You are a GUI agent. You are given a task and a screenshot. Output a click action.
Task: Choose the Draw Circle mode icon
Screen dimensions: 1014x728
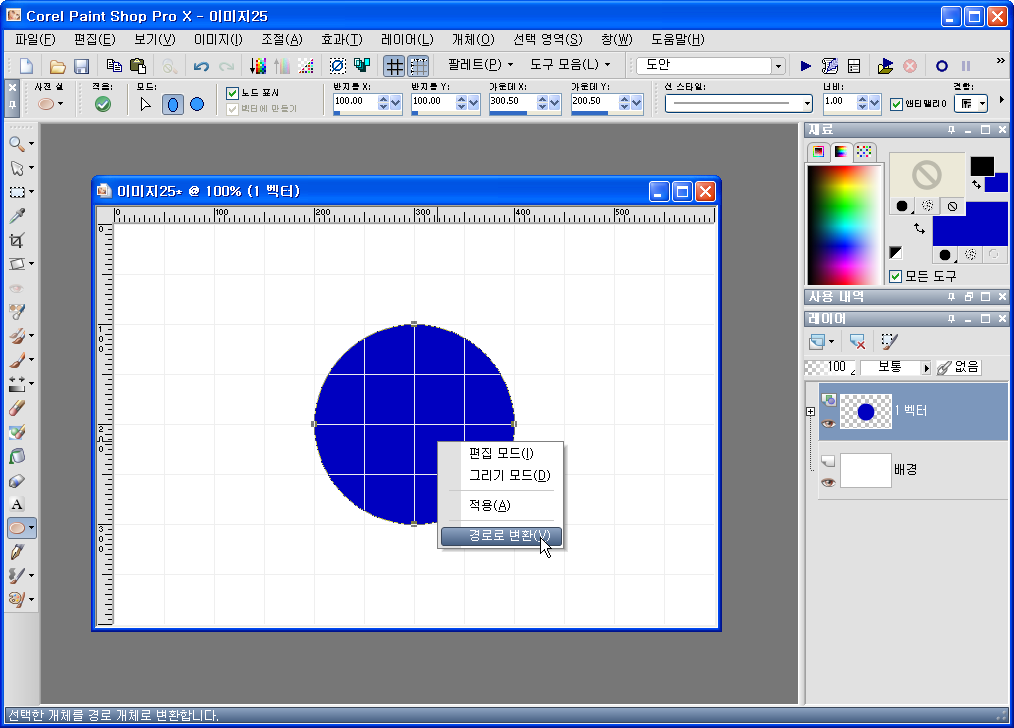(197, 104)
